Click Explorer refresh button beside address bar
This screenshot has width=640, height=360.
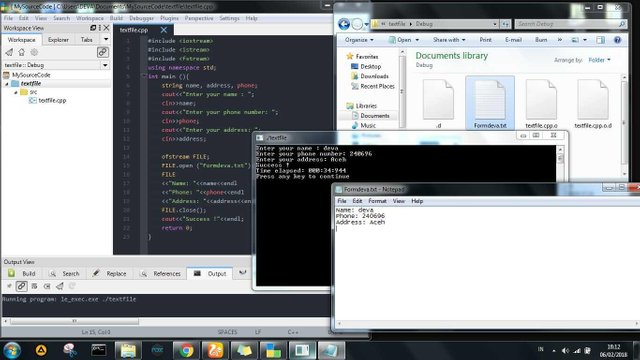pyautogui.click(x=505, y=24)
